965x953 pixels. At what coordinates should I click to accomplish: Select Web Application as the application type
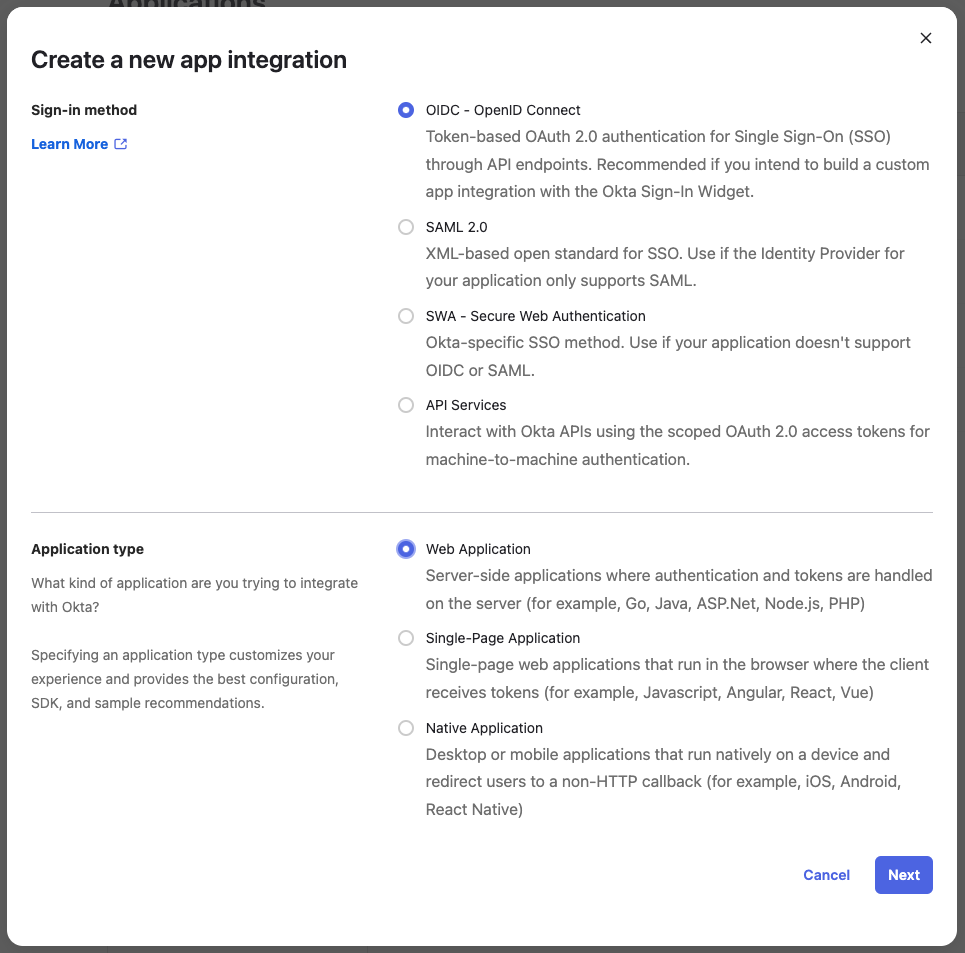click(406, 549)
